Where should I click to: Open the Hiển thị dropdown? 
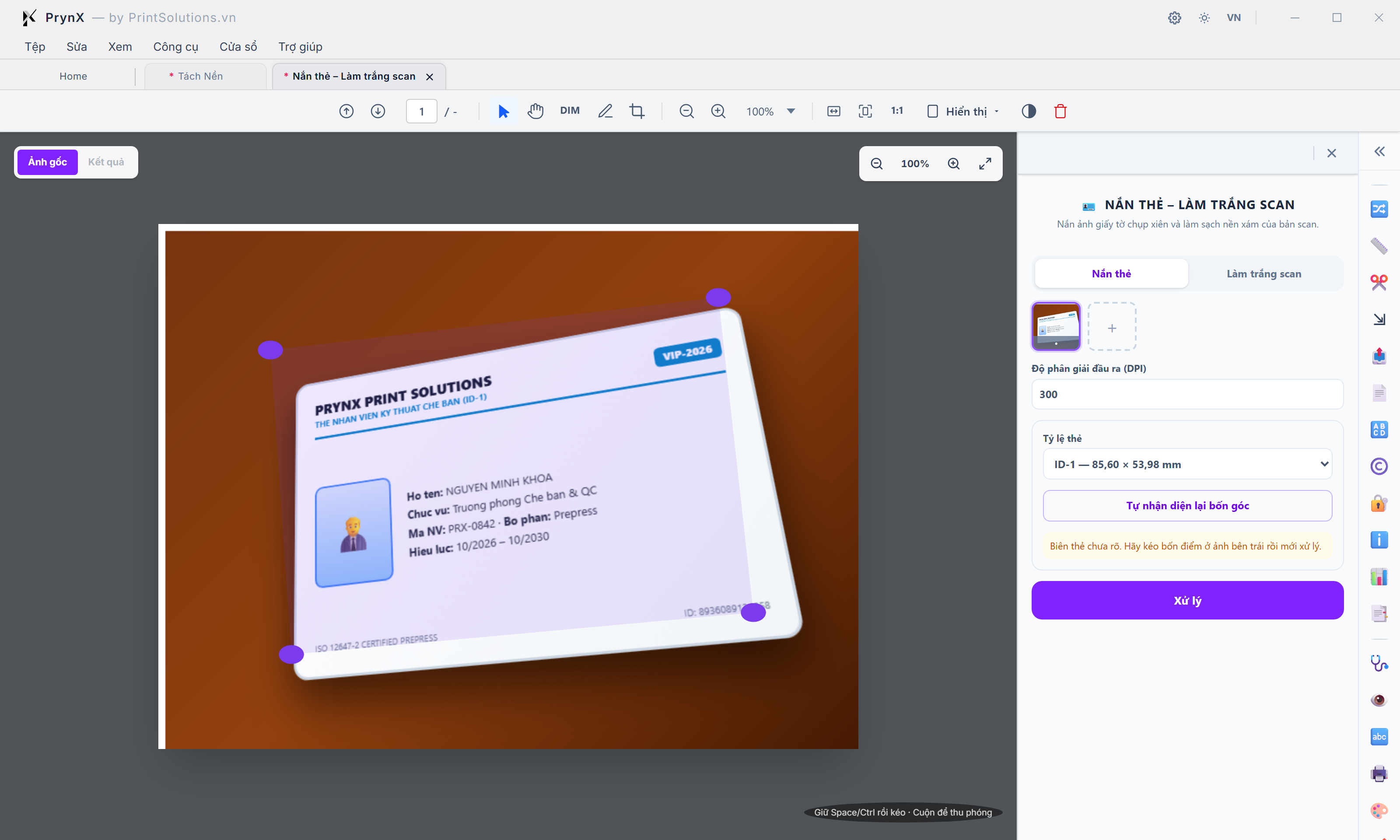pyautogui.click(x=962, y=111)
